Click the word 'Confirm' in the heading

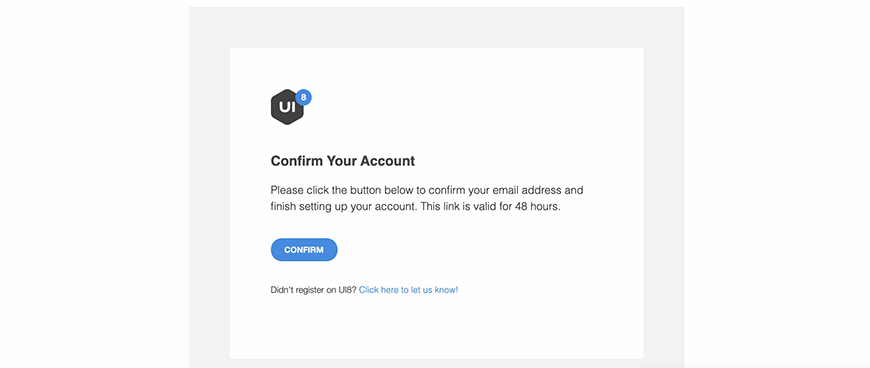point(296,162)
